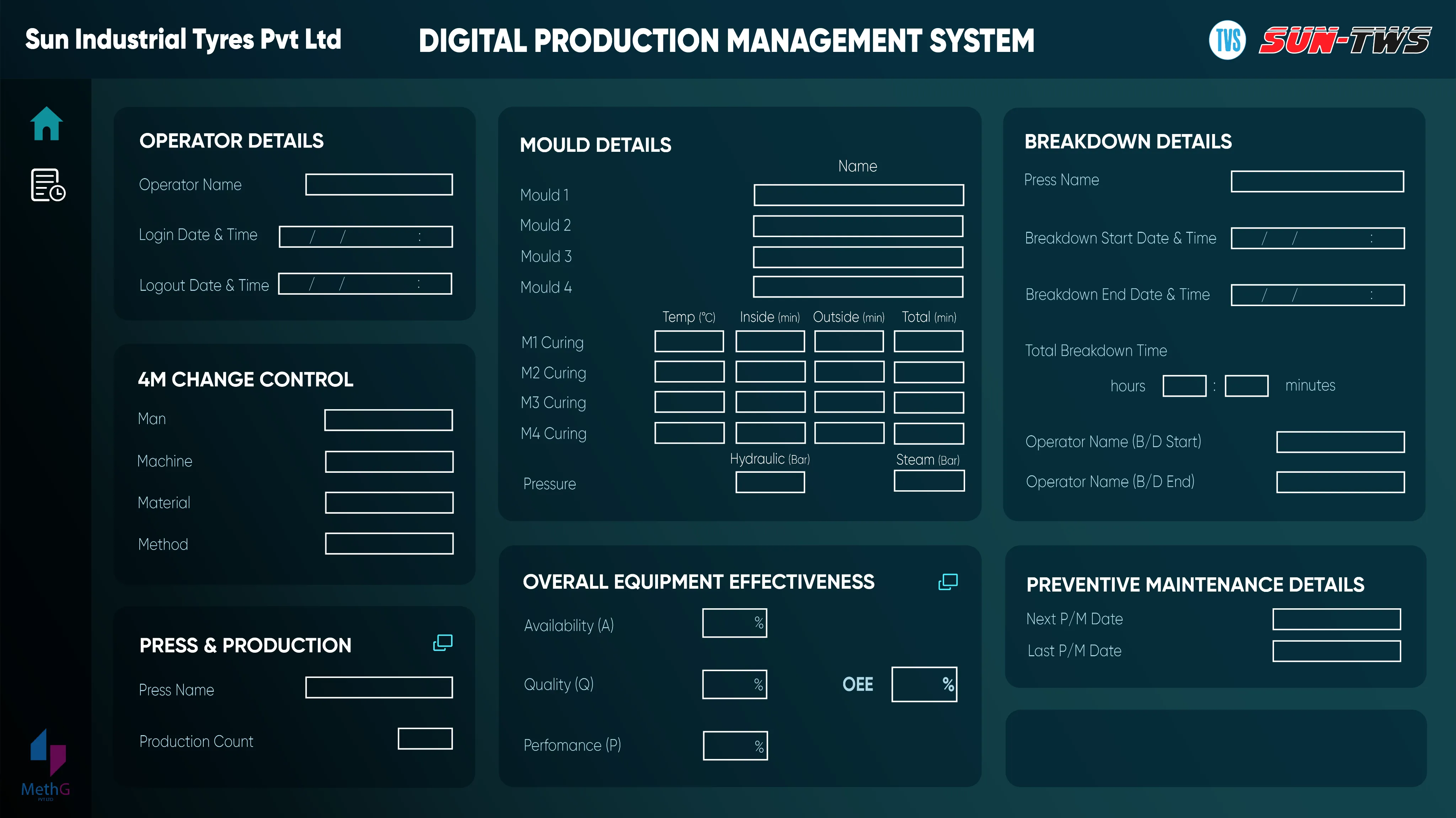Open the report log clock icon
This screenshot has height=818, width=1456.
coord(48,185)
